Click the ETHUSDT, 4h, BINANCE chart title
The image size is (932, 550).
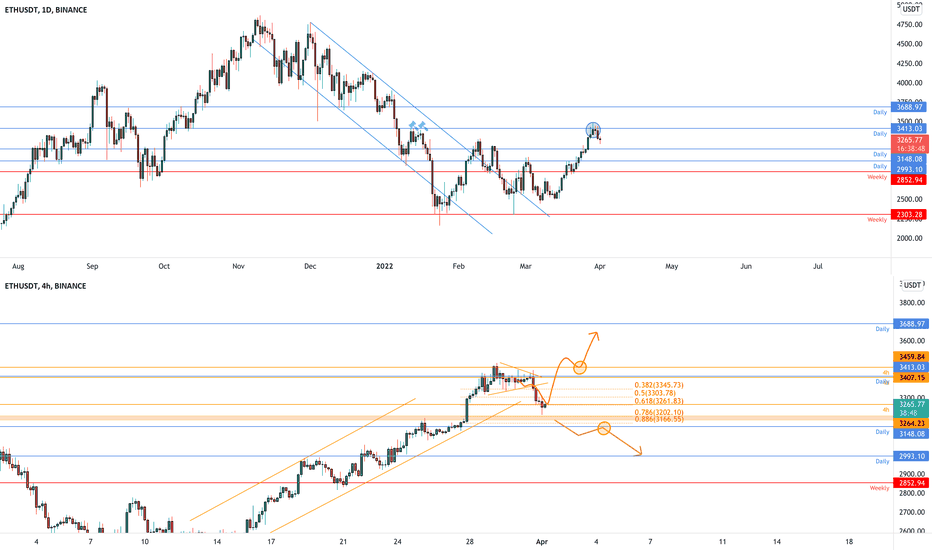(x=46, y=286)
